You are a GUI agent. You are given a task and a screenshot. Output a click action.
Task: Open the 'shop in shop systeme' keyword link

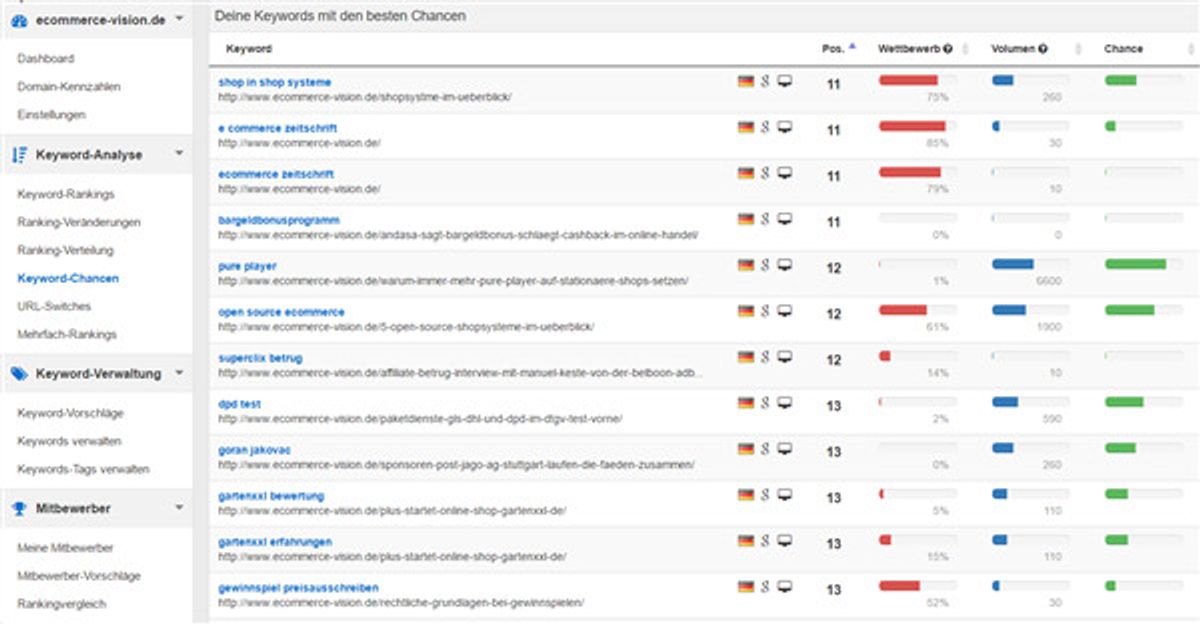(275, 82)
